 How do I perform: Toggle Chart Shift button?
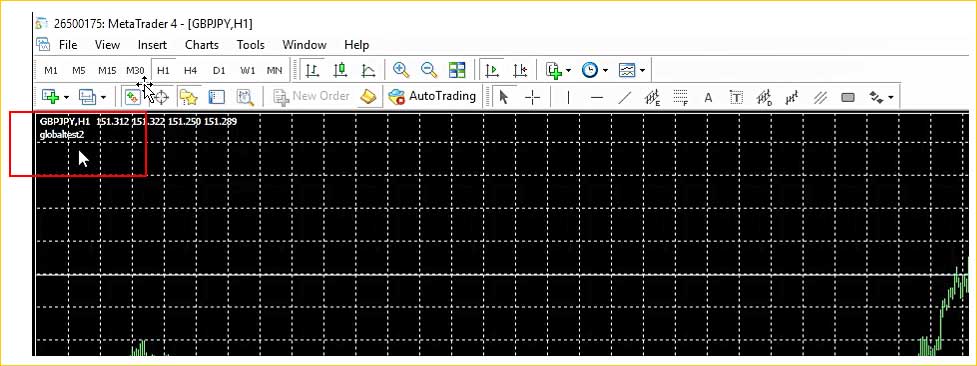point(520,70)
